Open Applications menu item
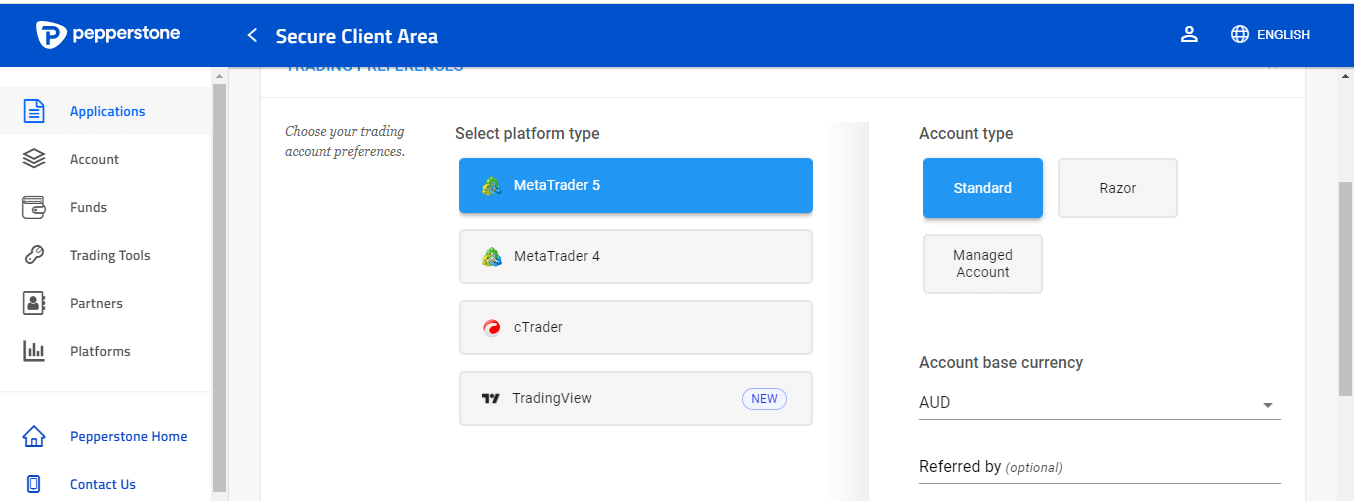1354x501 pixels. tap(106, 111)
